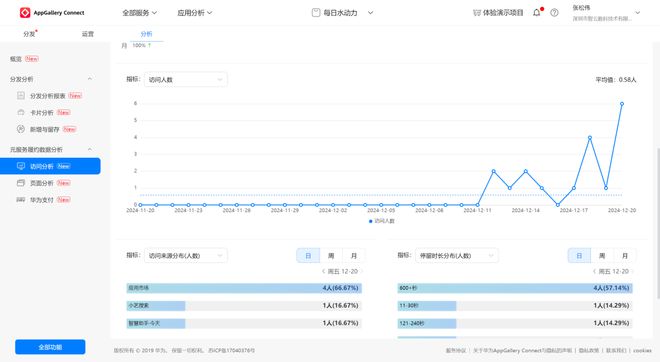Click the 11-30秒 1人(14.29%) bar
Viewport: 660px width, 362px height.
click(x=515, y=306)
